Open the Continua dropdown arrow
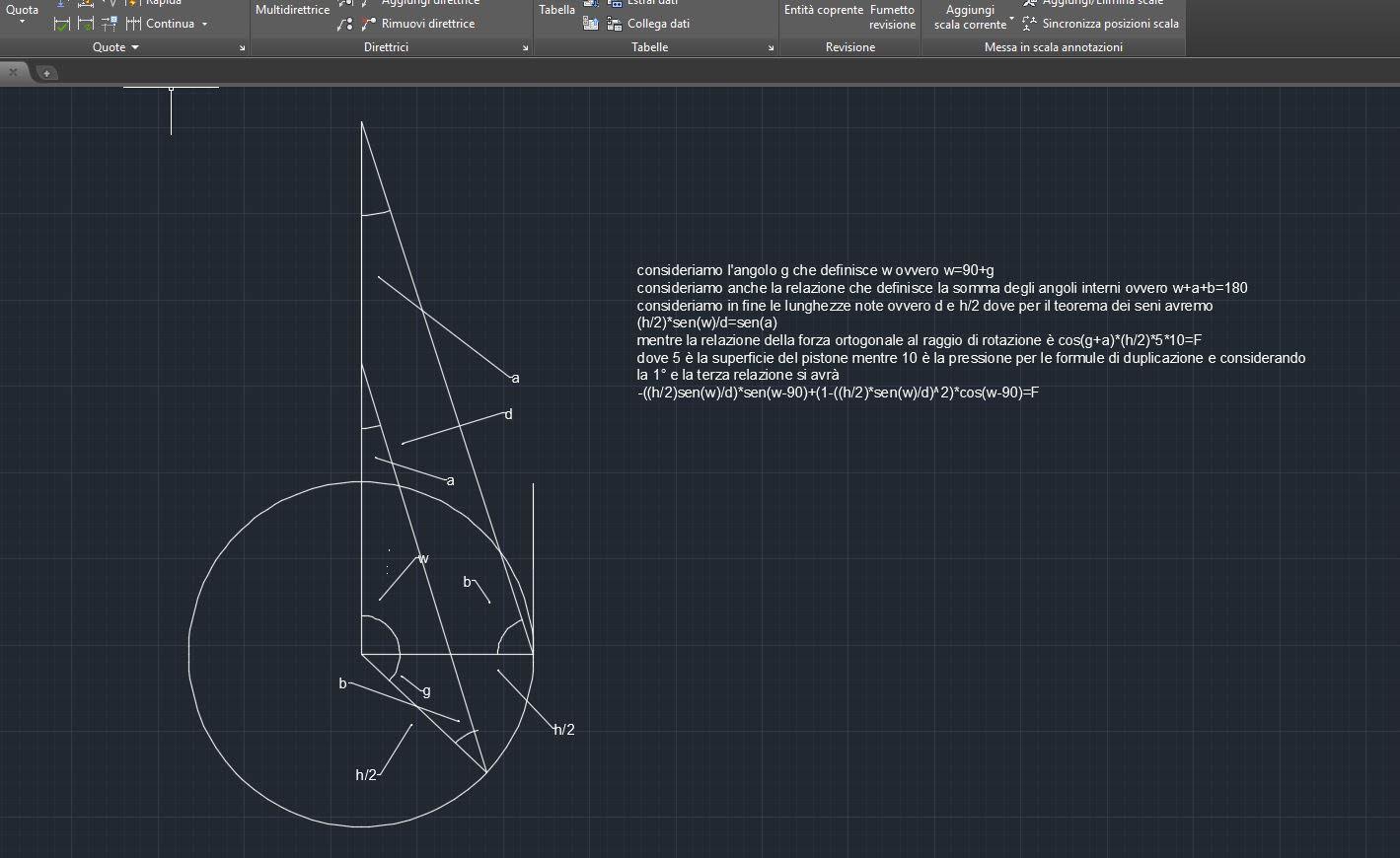 (x=205, y=24)
